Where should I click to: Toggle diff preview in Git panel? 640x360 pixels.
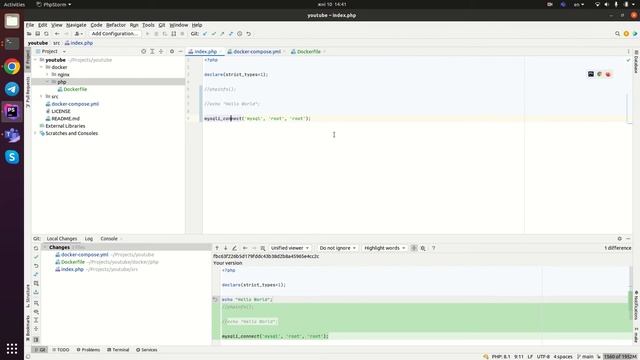(x=36, y=340)
